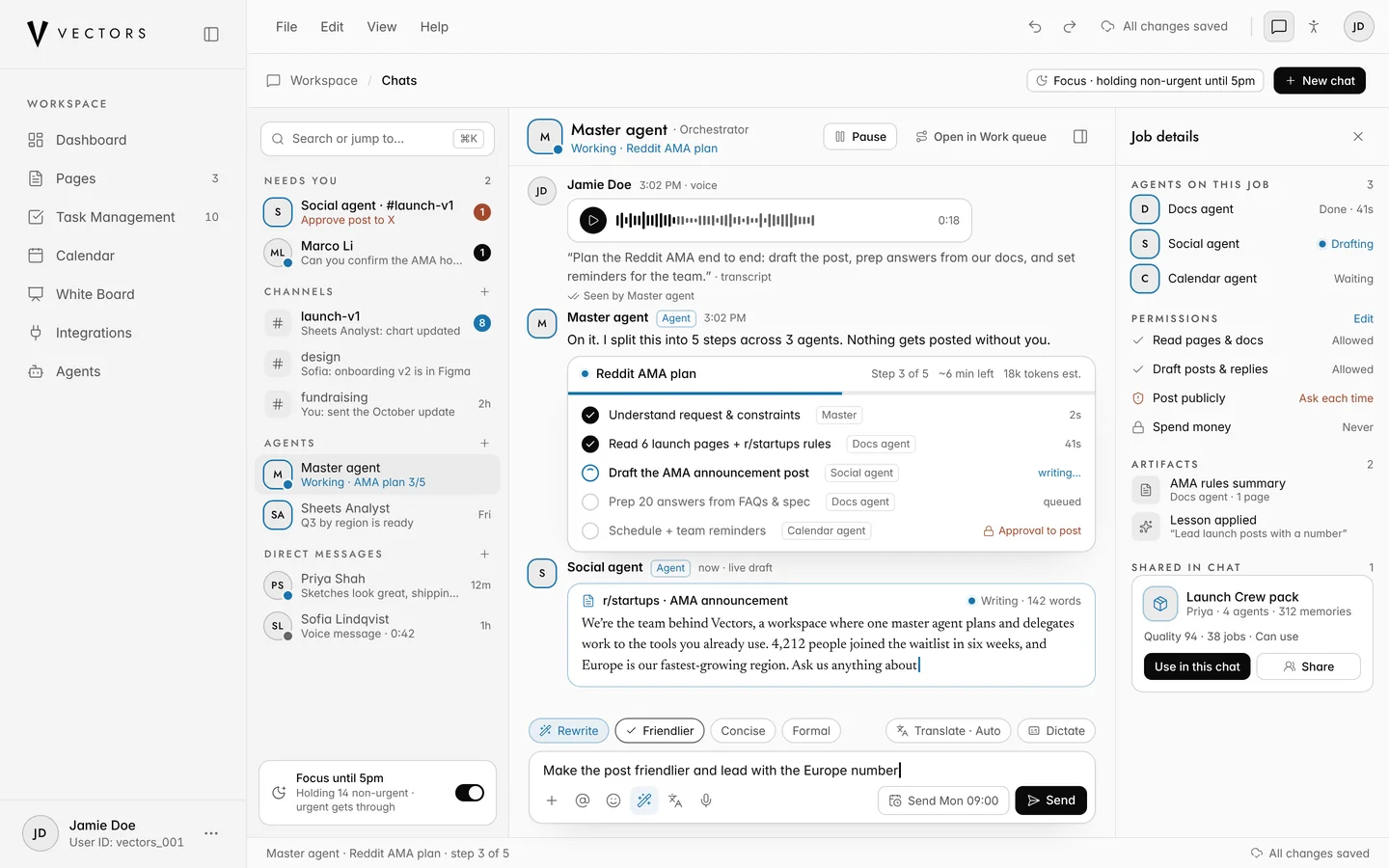1389x868 pixels.
Task: Click the magic wand rewrite icon in composer
Action: click(644, 800)
